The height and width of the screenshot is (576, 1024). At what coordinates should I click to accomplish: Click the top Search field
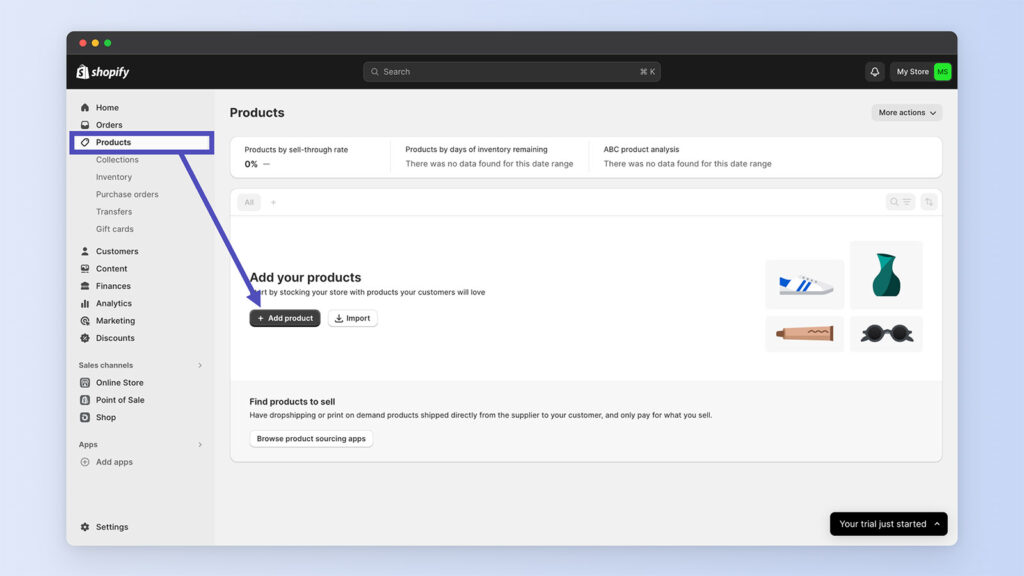coord(511,72)
